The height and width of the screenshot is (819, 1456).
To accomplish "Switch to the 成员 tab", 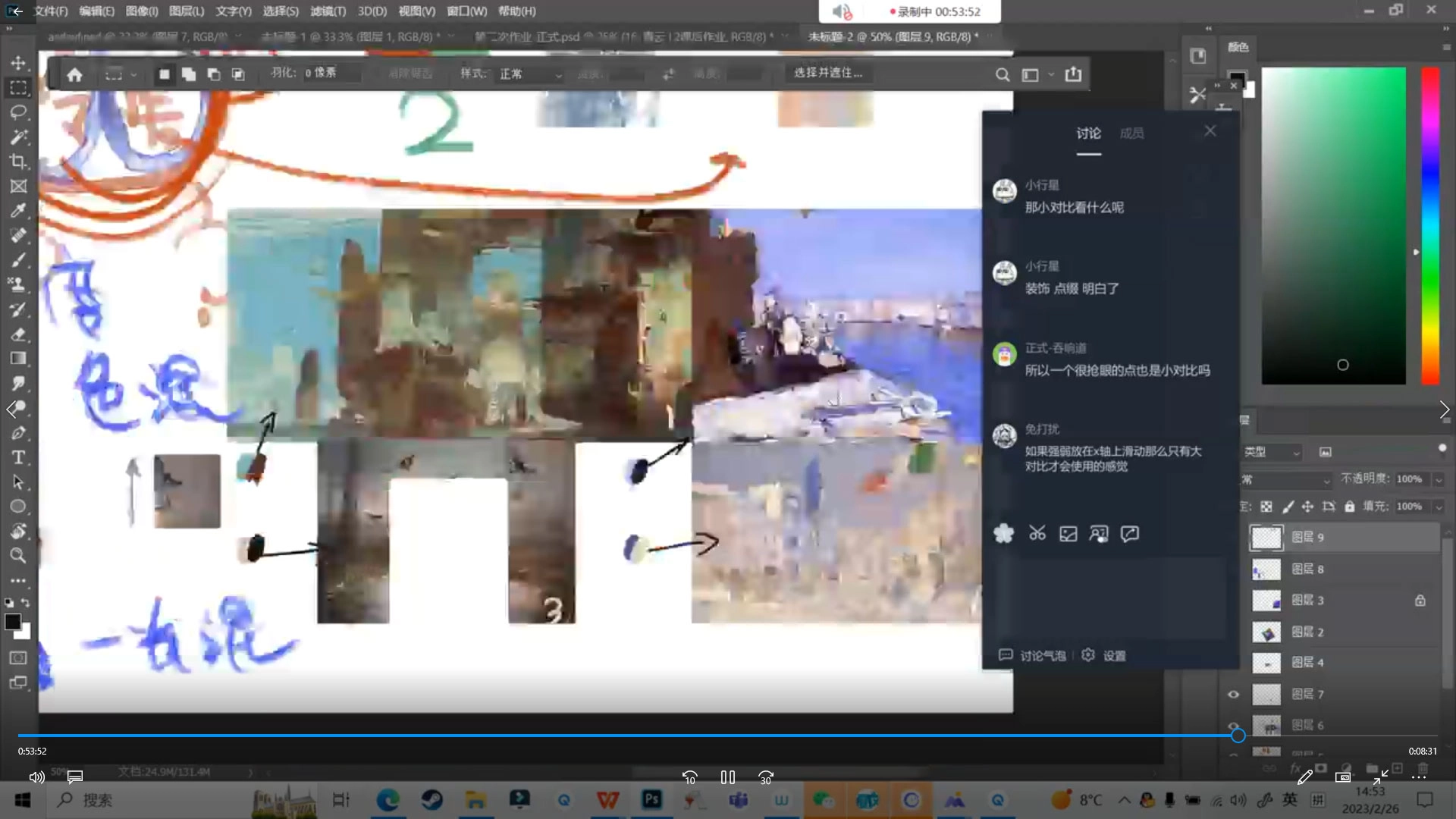I will click(1131, 133).
